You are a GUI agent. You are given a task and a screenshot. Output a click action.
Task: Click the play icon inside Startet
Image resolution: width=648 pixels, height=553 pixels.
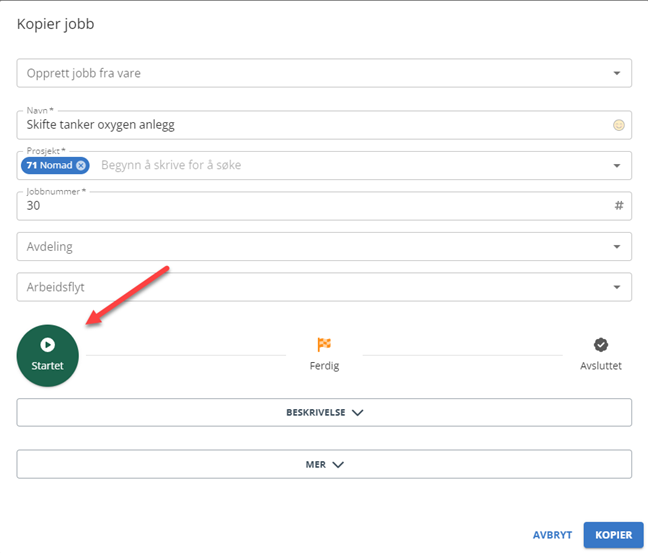[x=48, y=345]
